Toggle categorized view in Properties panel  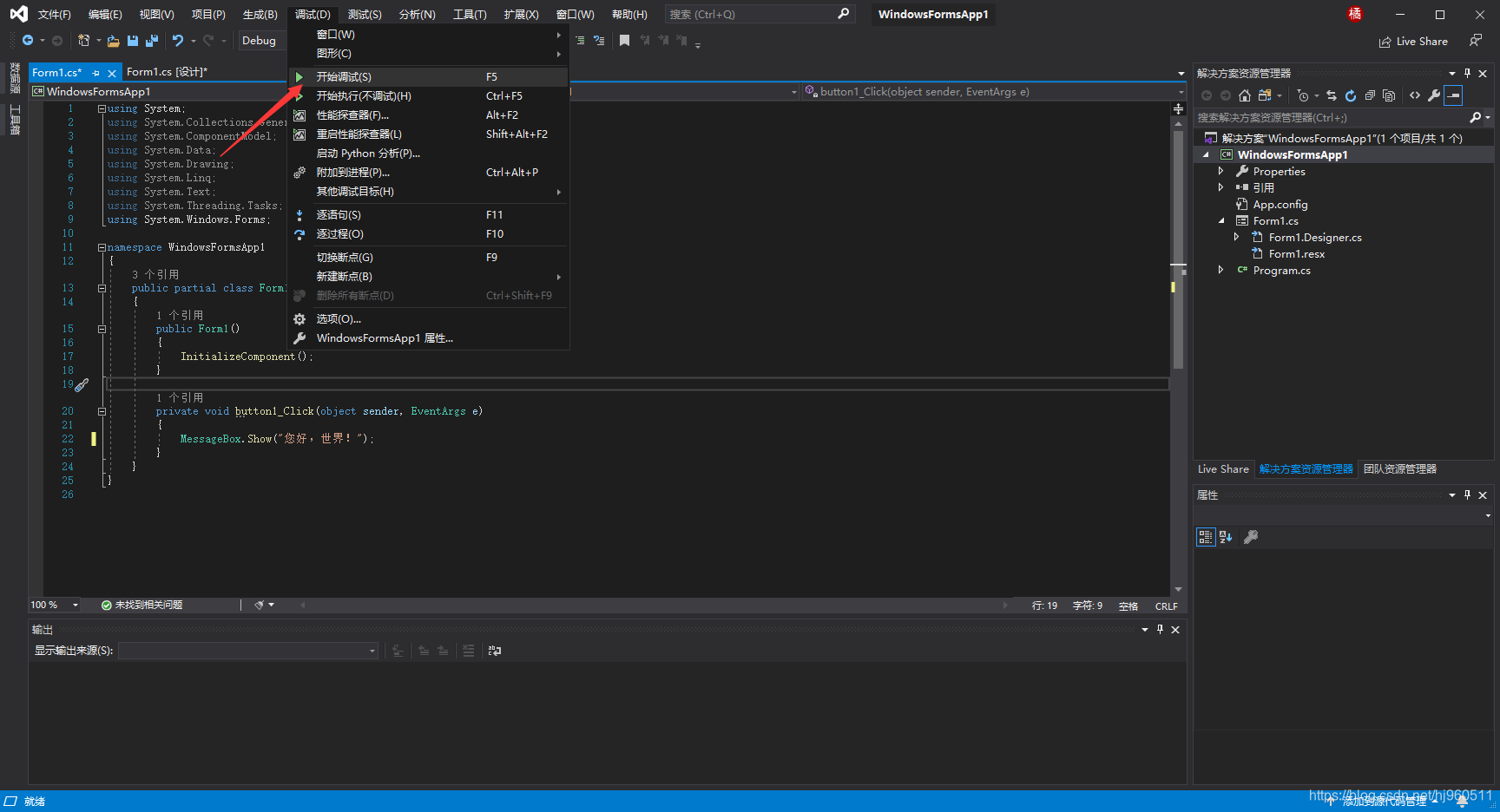pyautogui.click(x=1206, y=537)
